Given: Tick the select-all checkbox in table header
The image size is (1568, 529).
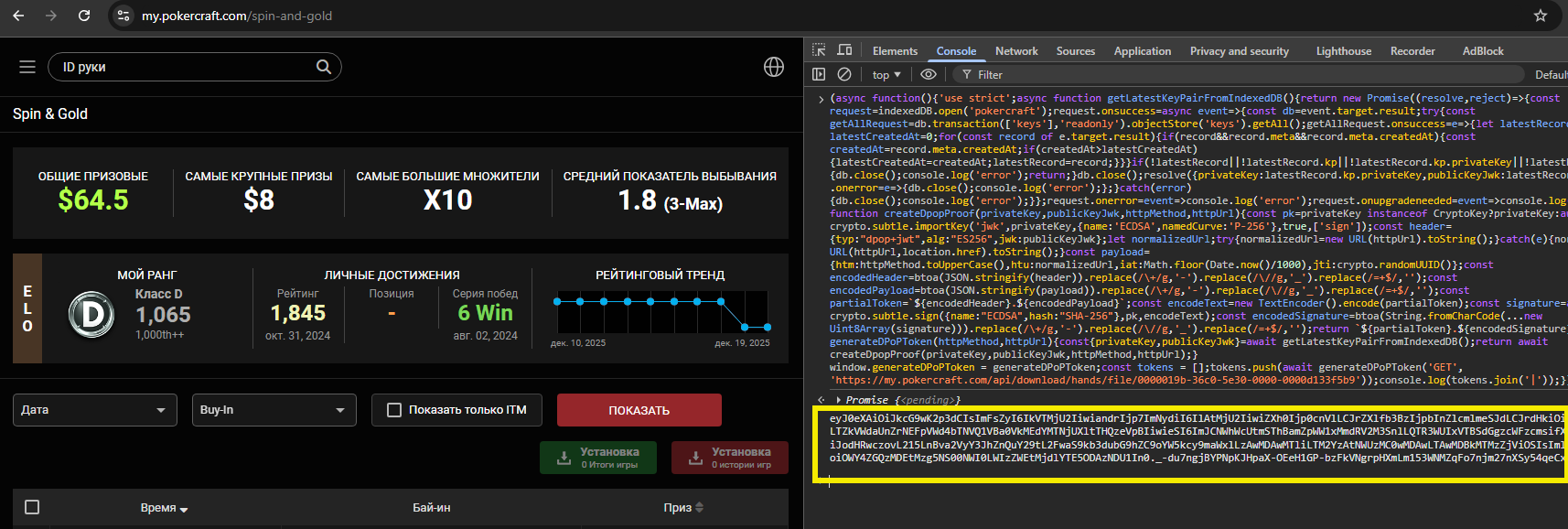Looking at the screenshot, I should (32, 507).
